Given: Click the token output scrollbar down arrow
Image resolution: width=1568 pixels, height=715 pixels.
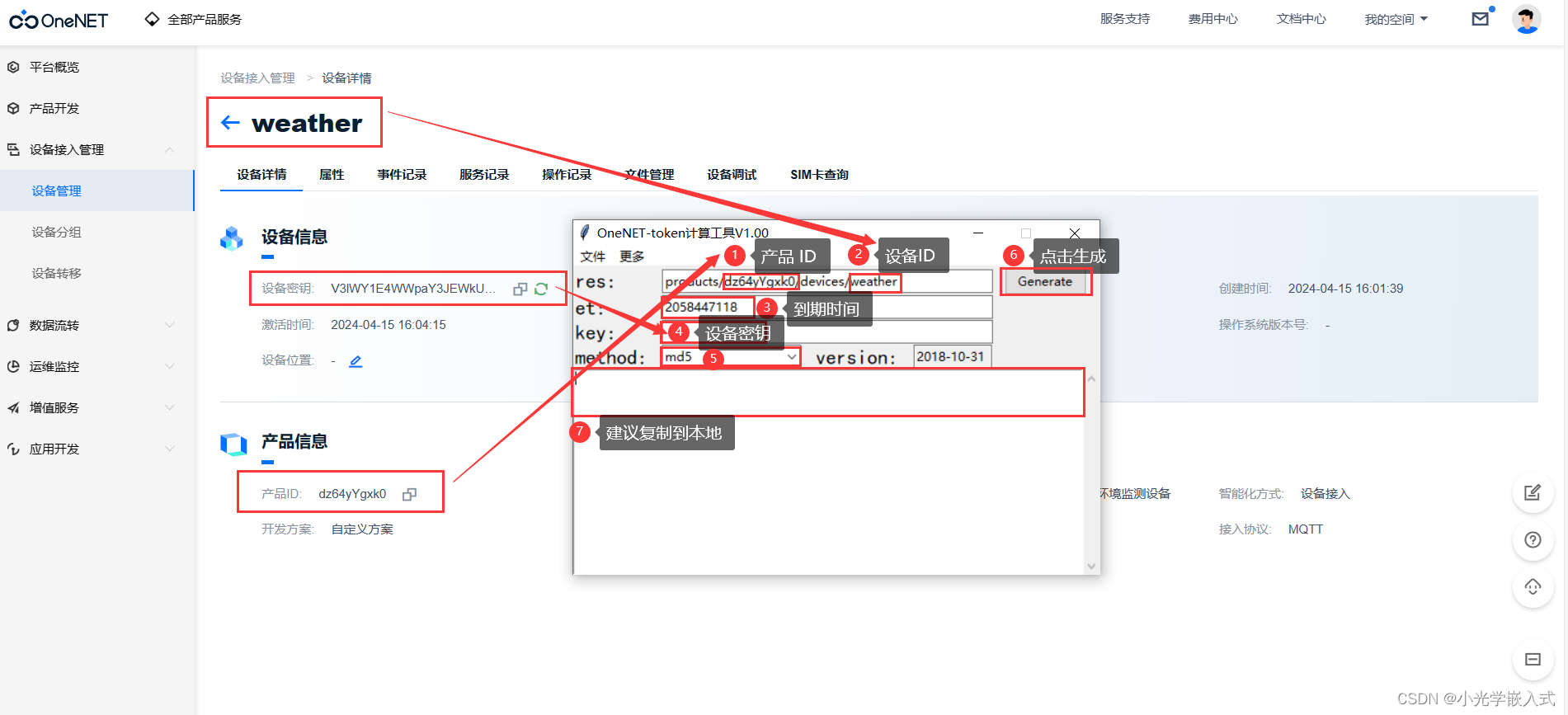Looking at the screenshot, I should (1091, 567).
